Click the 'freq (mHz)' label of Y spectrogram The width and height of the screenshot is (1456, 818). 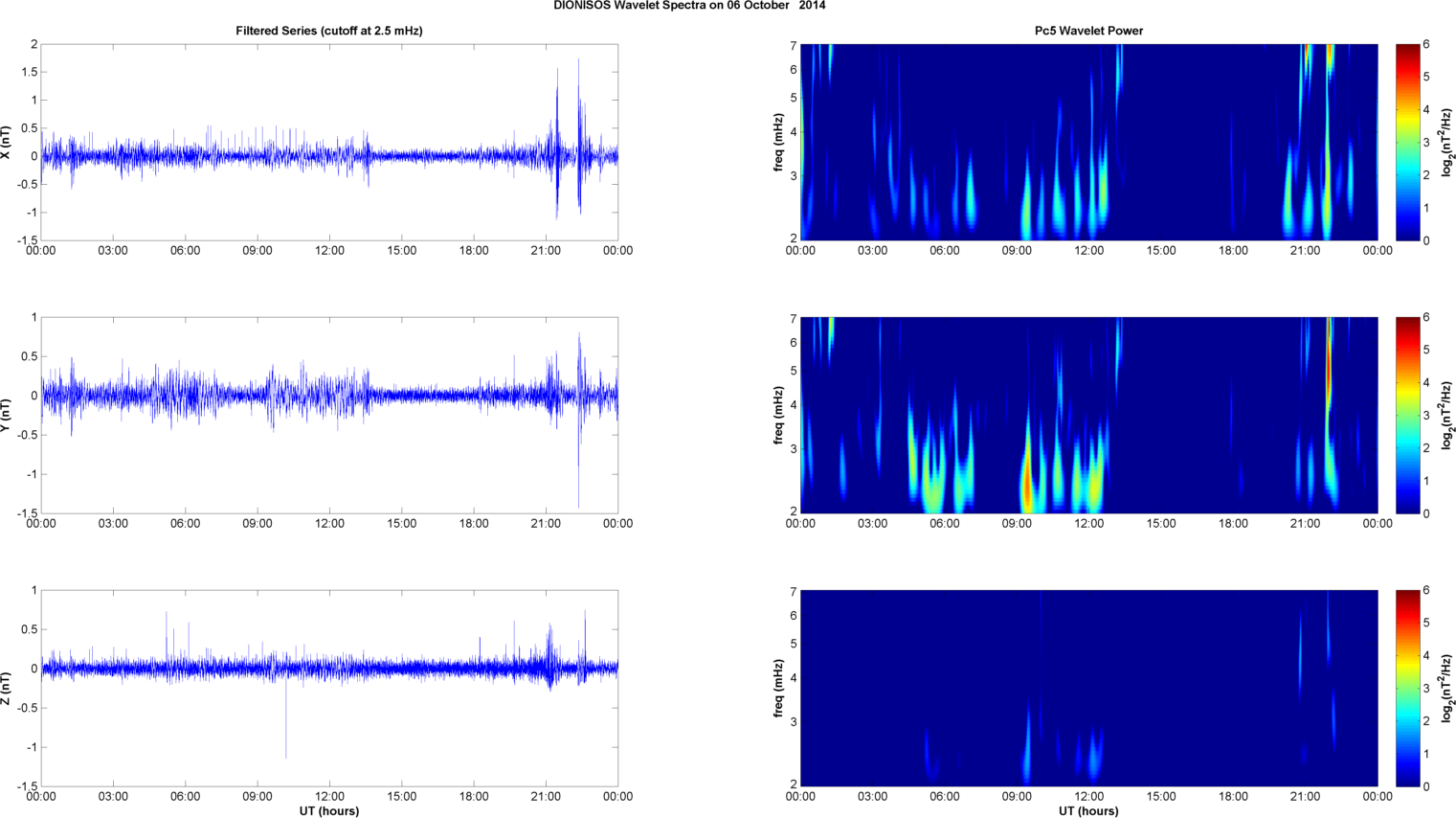click(x=779, y=415)
